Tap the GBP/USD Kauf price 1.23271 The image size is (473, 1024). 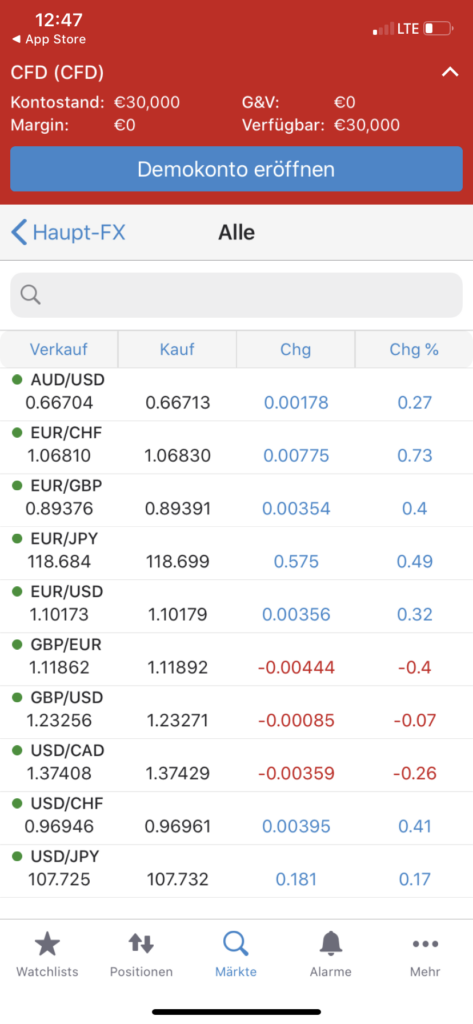click(x=177, y=720)
